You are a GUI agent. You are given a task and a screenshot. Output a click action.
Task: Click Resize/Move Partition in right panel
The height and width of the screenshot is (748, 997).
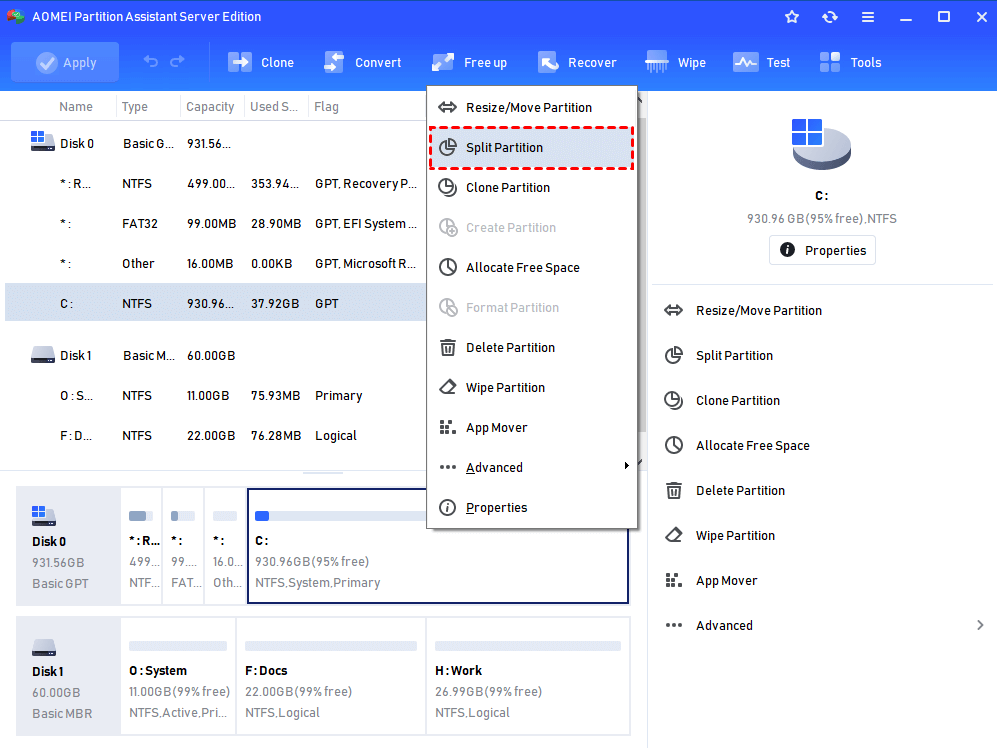(x=759, y=310)
